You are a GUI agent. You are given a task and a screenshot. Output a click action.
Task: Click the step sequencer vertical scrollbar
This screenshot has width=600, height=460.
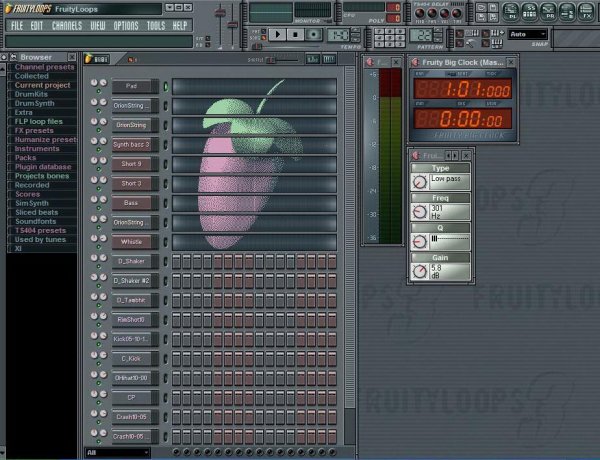pyautogui.click(x=350, y=237)
